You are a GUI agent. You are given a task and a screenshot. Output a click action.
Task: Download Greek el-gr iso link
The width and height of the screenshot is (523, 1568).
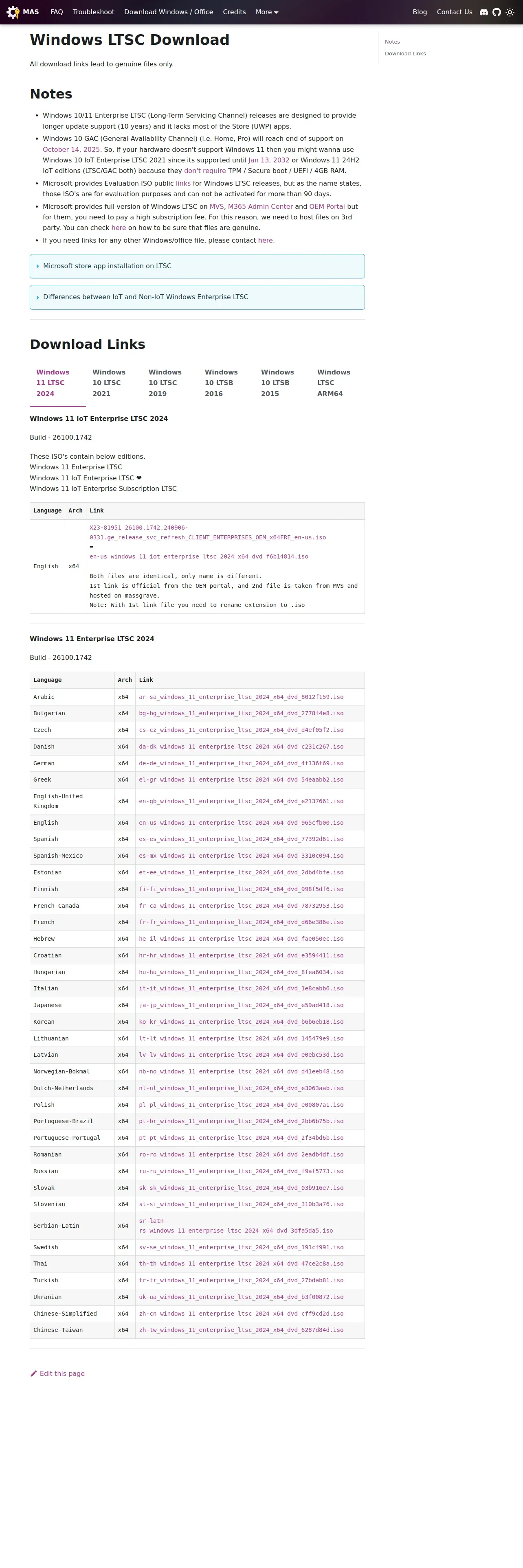[x=241, y=780]
